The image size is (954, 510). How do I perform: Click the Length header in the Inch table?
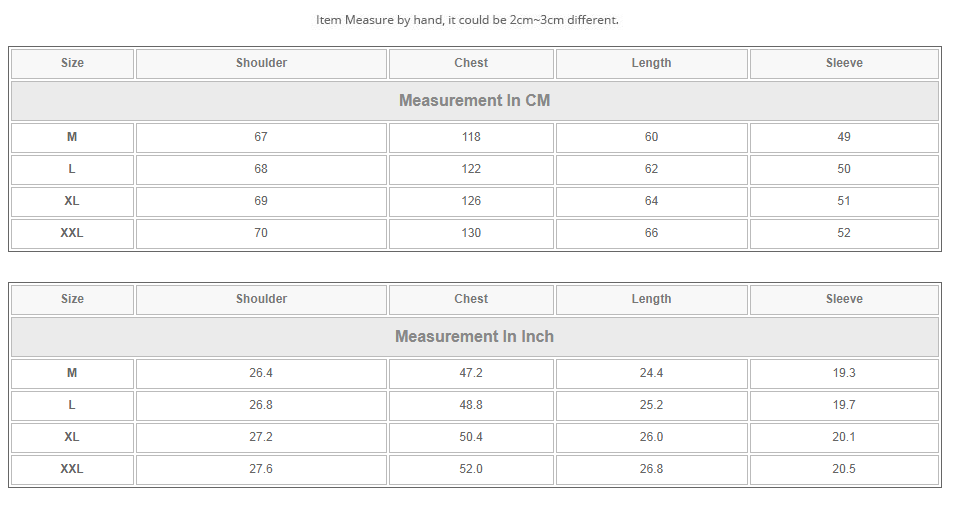(651, 299)
